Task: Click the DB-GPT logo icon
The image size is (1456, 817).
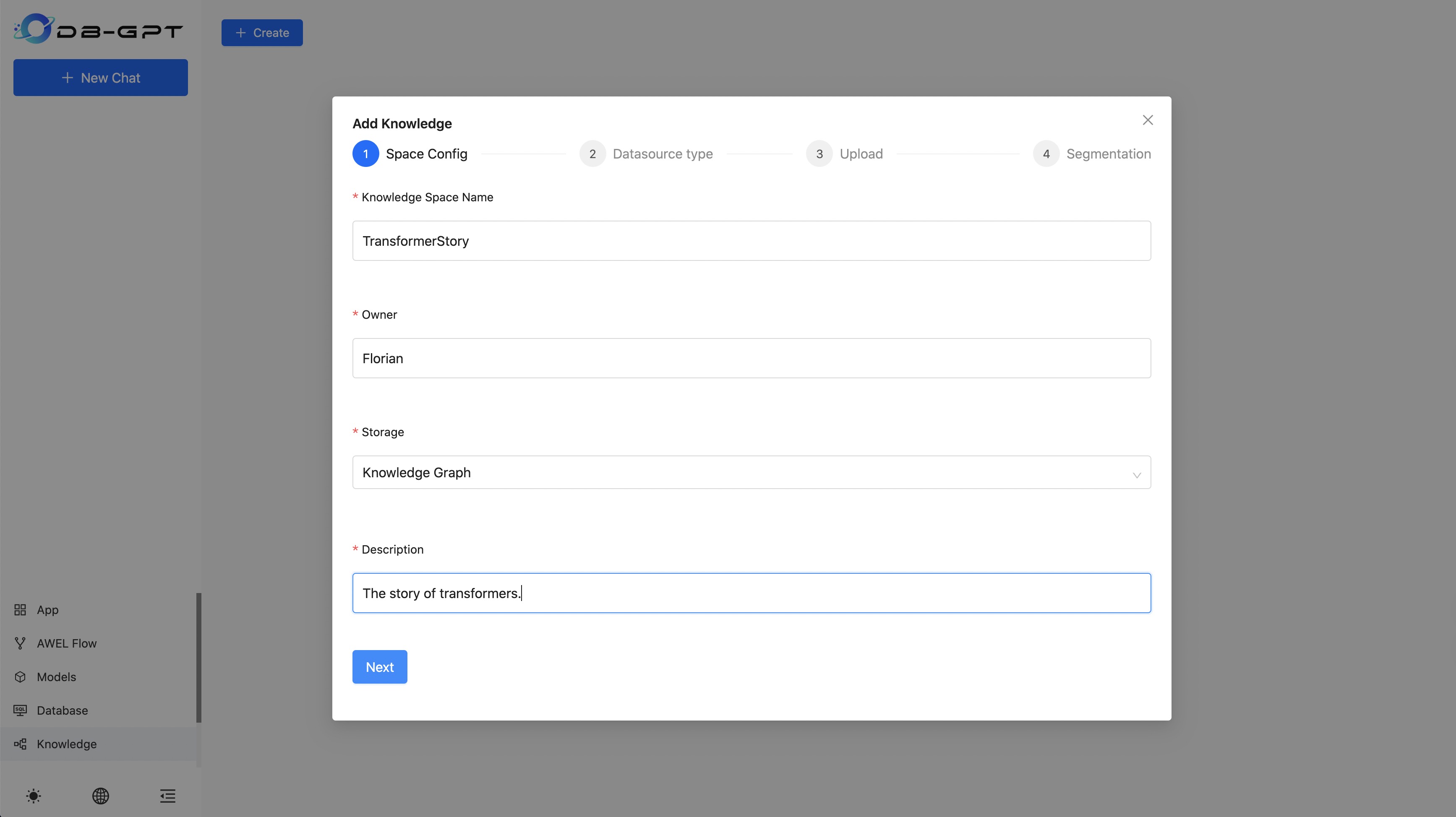Action: click(x=34, y=29)
